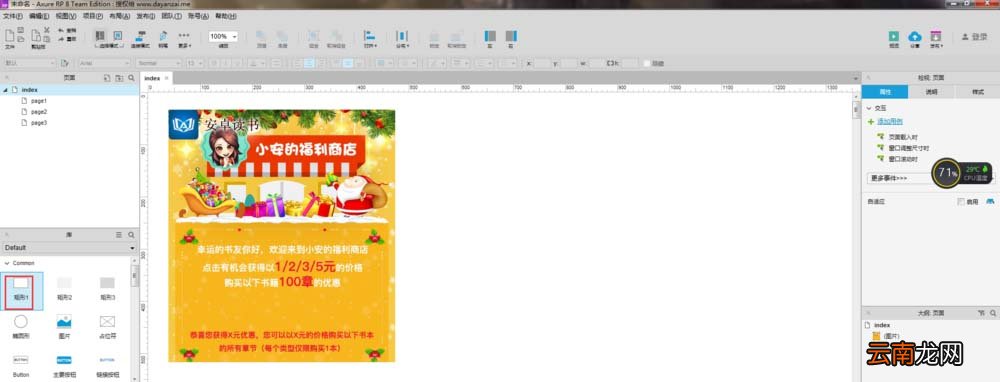1000x382 pixels.
Task: Toggle the right panel icon
Action: [x=511, y=36]
